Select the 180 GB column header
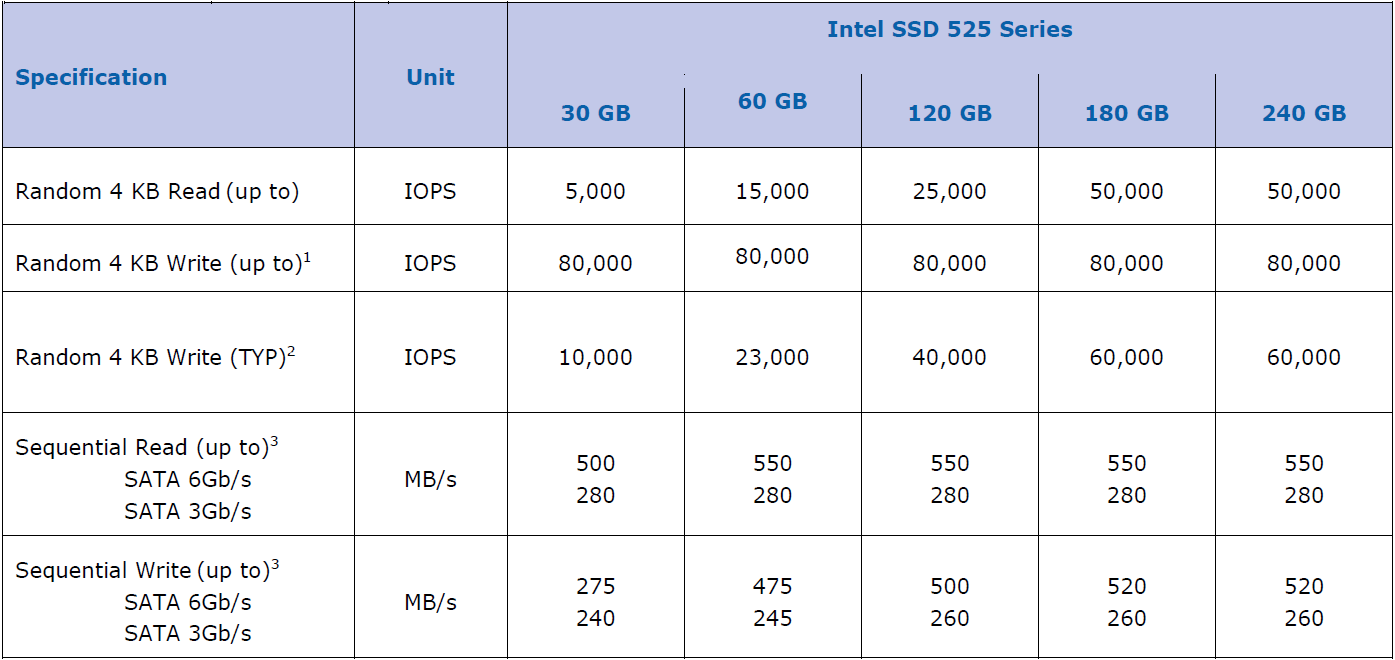This screenshot has height=660, width=1395. [x=1126, y=114]
